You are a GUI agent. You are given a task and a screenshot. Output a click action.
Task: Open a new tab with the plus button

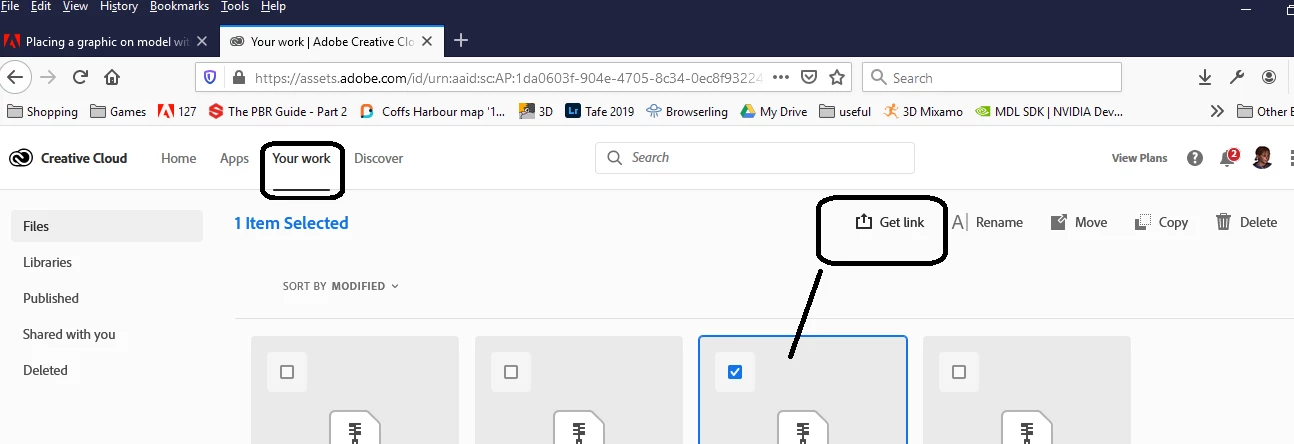point(461,40)
